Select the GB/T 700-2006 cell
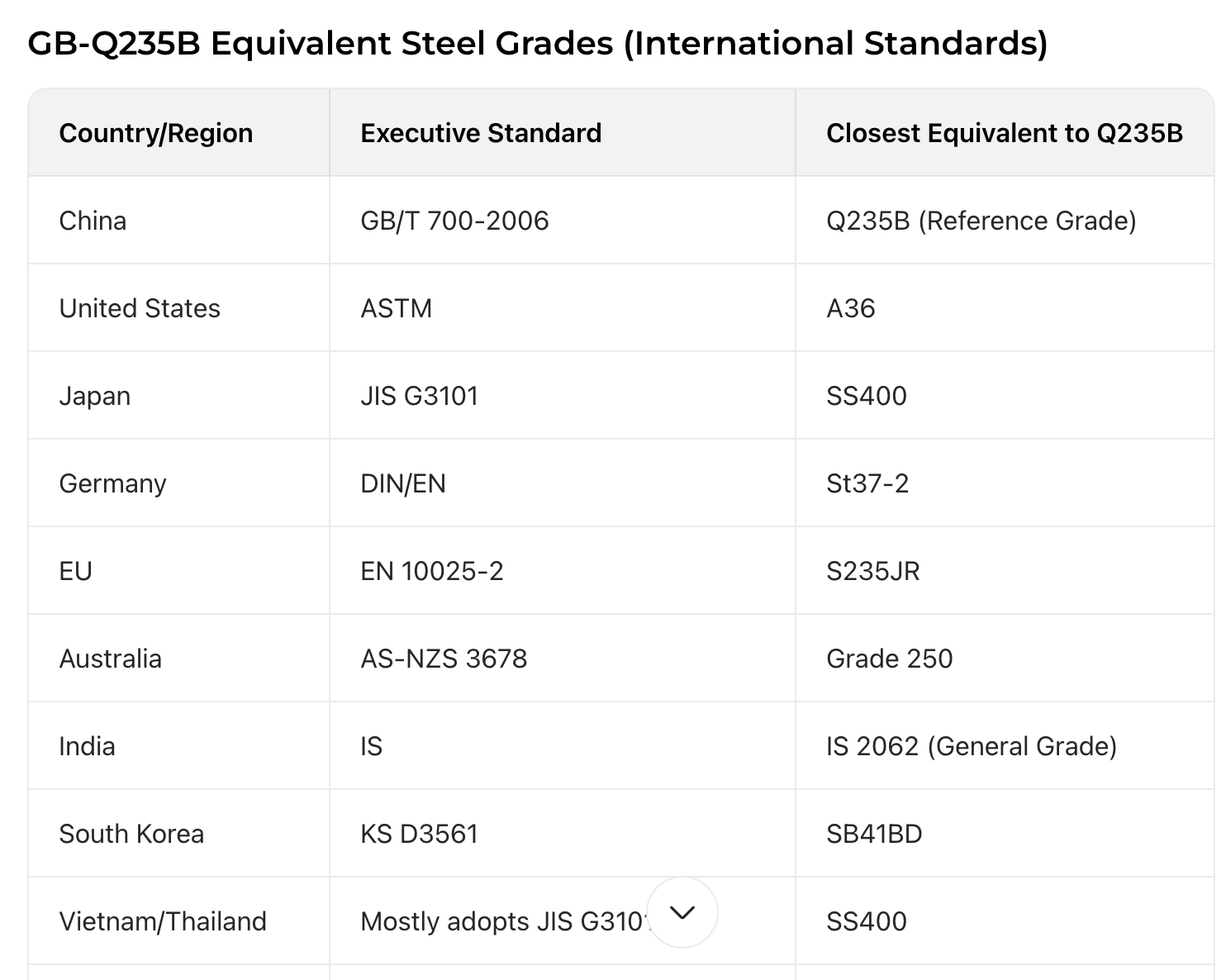 [x=454, y=221]
